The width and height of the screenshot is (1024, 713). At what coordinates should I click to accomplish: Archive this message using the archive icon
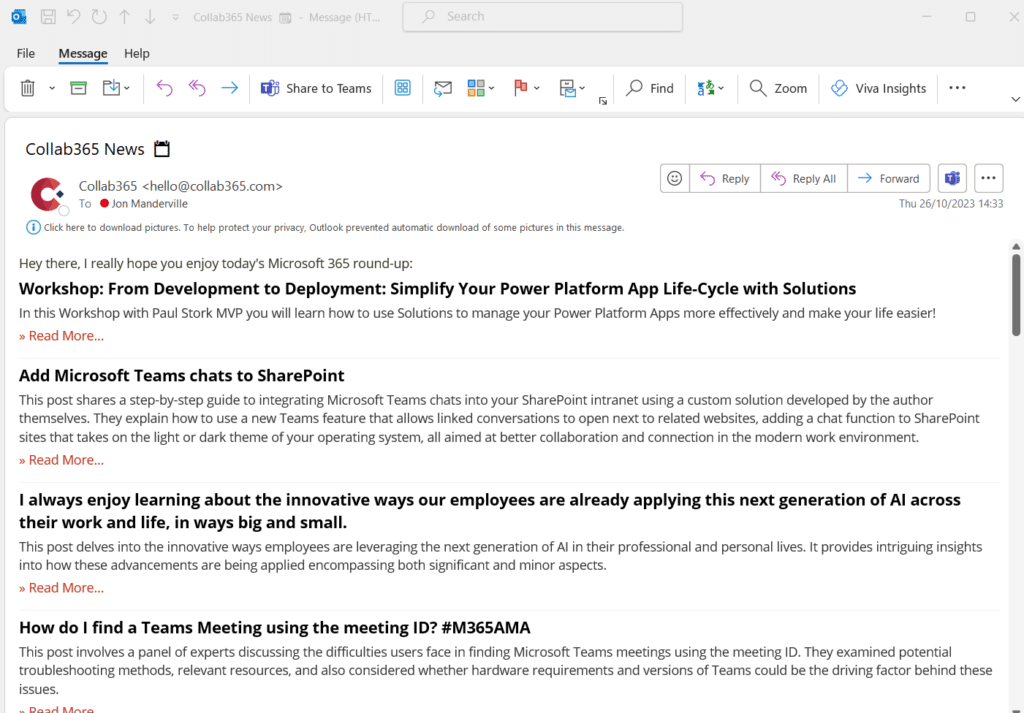tap(78, 88)
